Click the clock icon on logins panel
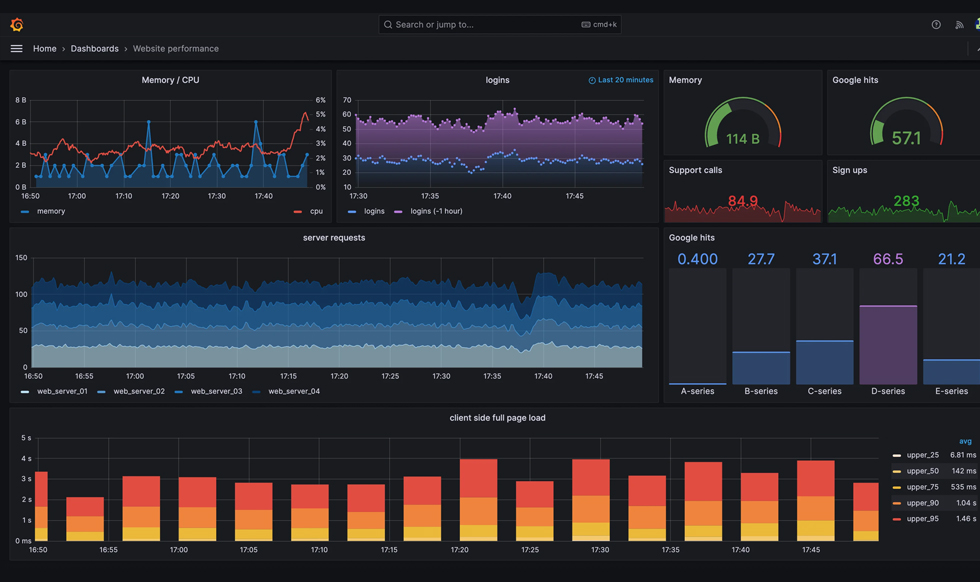 click(592, 80)
